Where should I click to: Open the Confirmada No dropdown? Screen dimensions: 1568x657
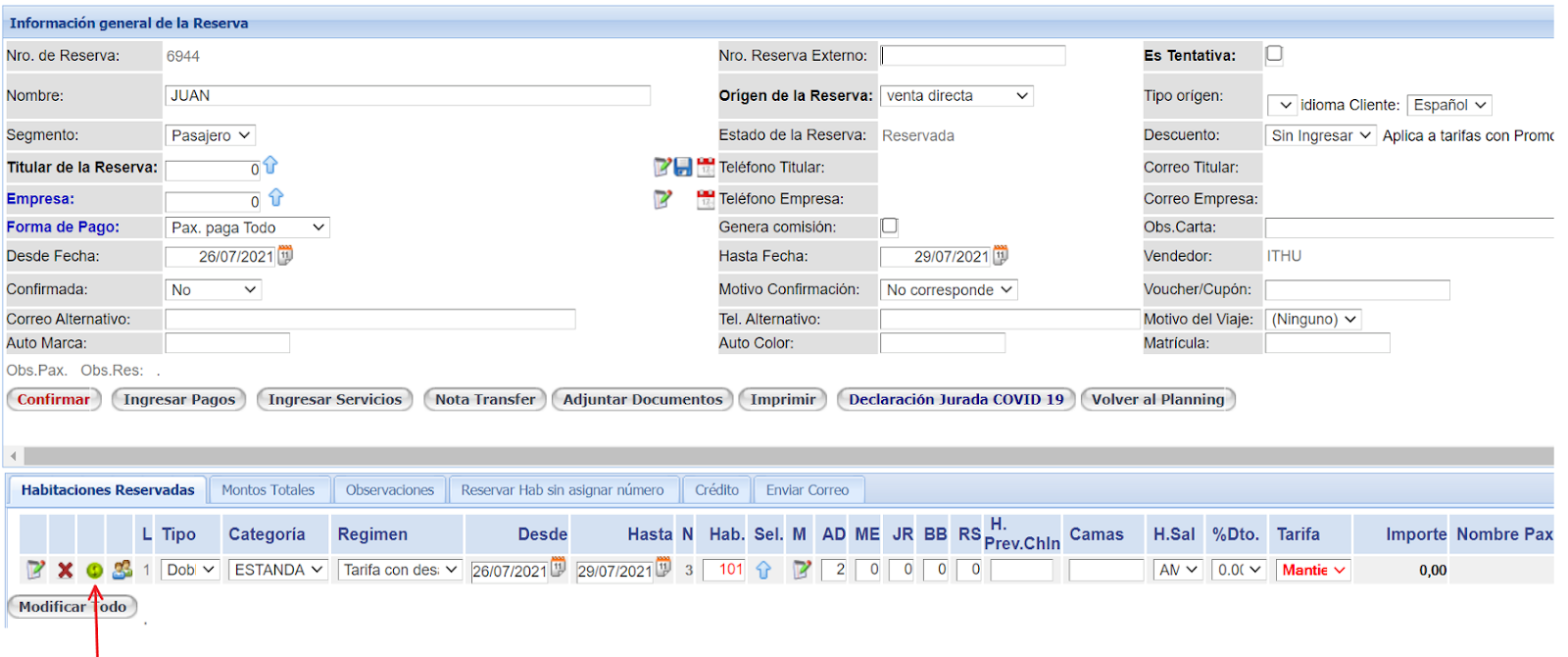coord(213,290)
